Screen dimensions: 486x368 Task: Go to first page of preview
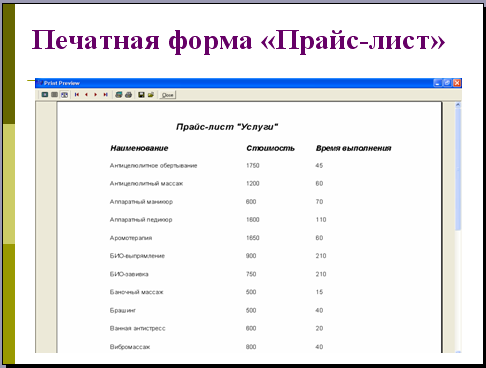[x=77, y=95]
